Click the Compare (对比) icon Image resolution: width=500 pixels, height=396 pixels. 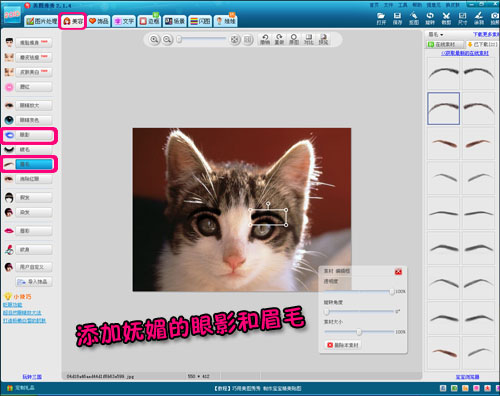coord(309,39)
